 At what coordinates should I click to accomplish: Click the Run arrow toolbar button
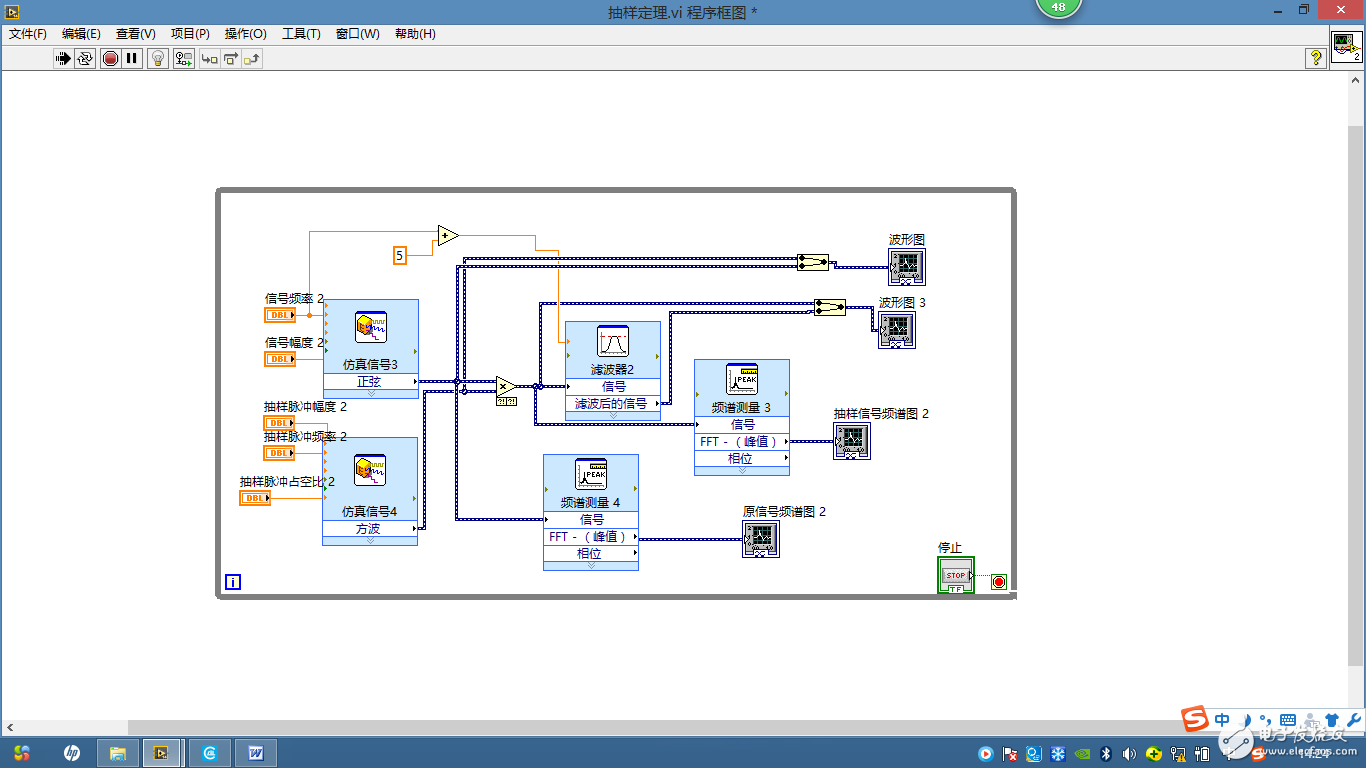click(x=64, y=59)
